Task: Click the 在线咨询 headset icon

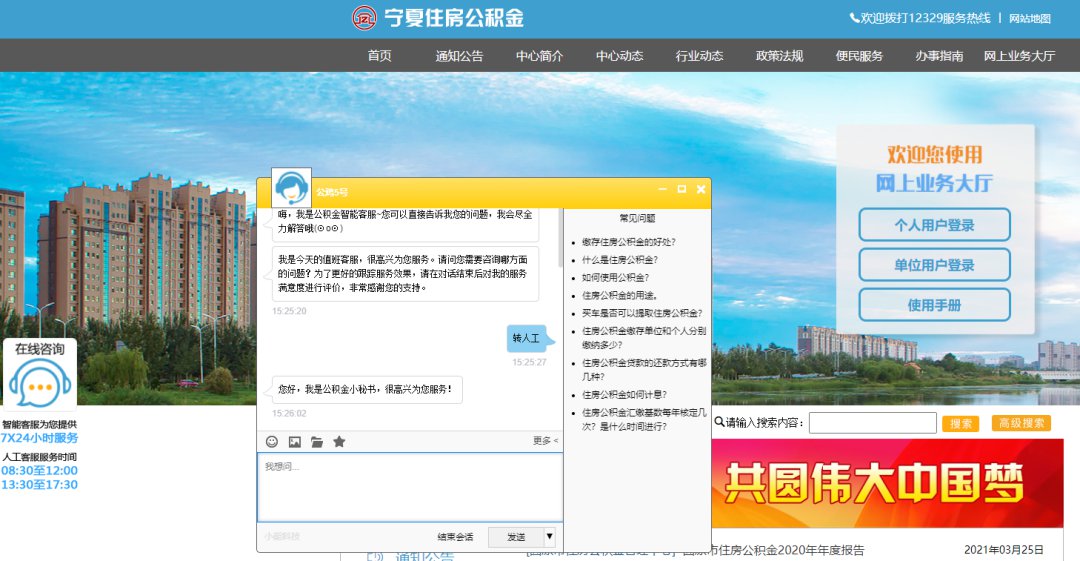Action: [39, 384]
